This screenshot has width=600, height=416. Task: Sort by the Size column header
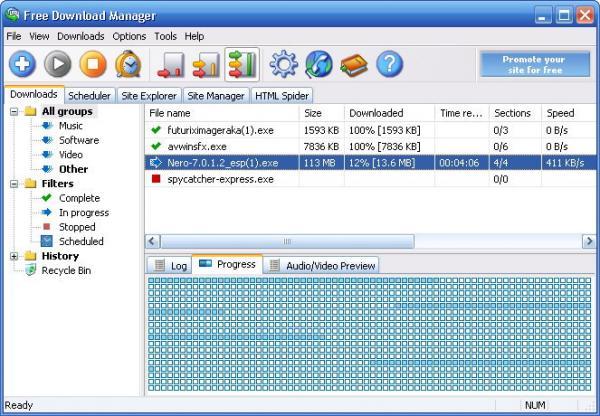click(x=322, y=113)
